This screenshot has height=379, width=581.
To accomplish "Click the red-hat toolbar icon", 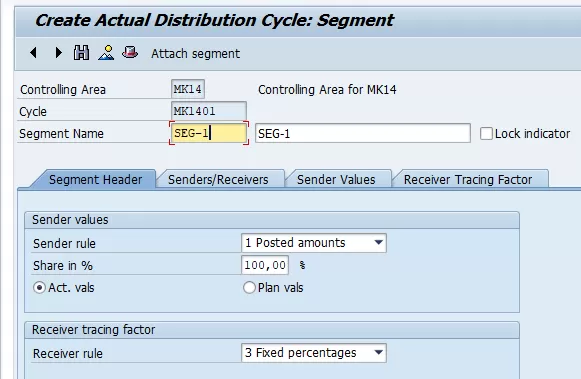I will (130, 52).
